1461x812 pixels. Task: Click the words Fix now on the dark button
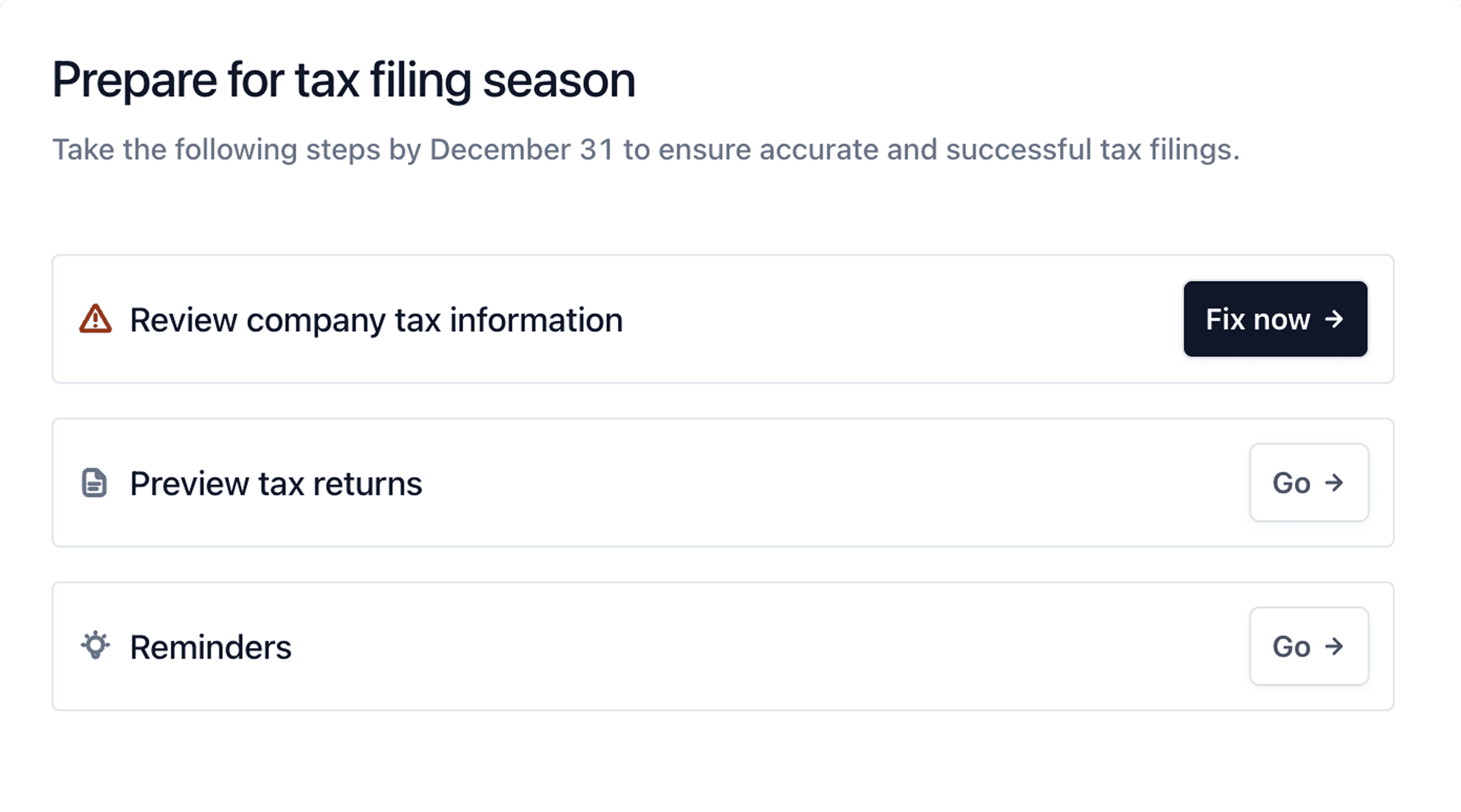(x=1258, y=319)
